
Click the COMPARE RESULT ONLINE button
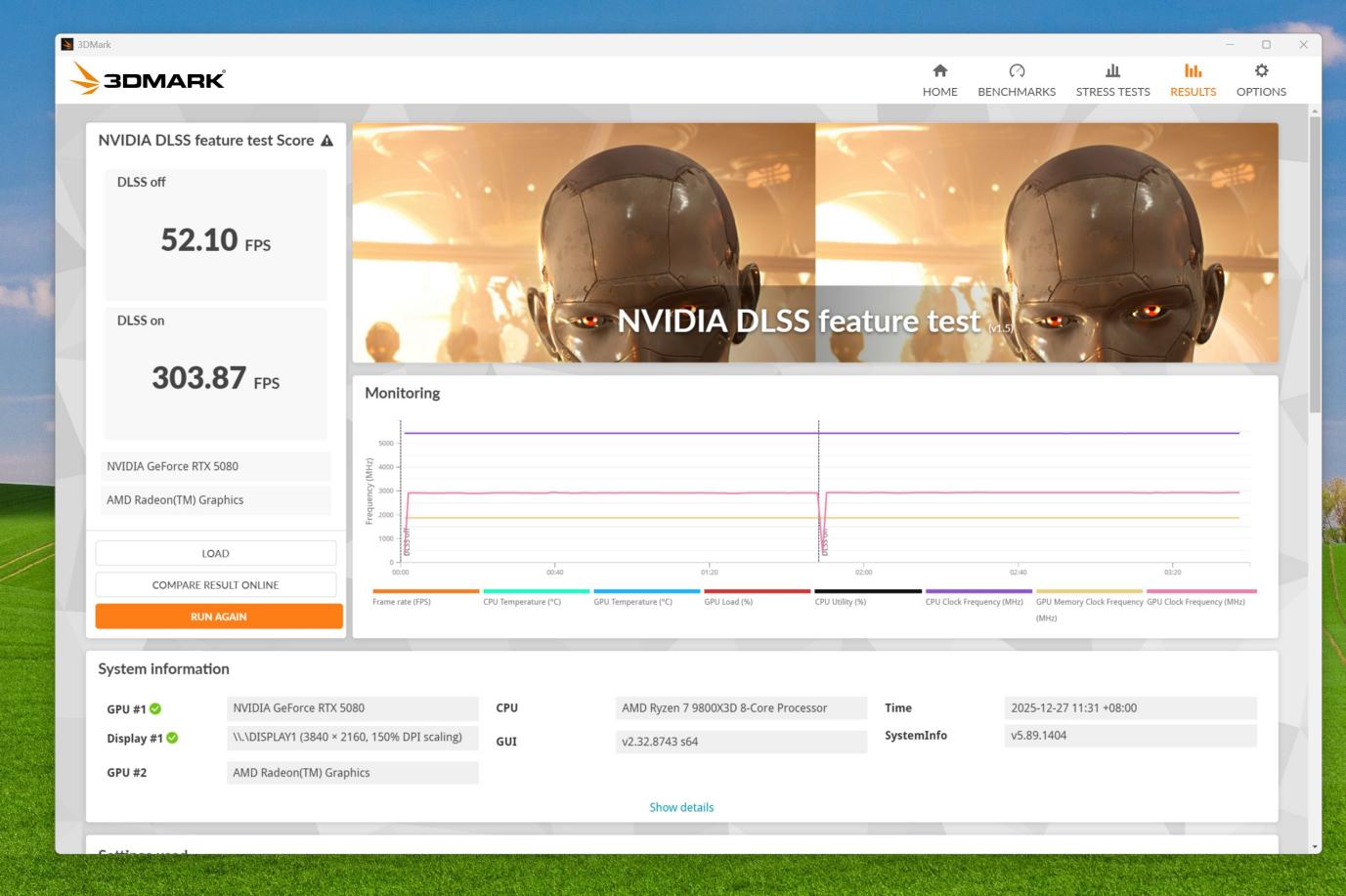216,585
